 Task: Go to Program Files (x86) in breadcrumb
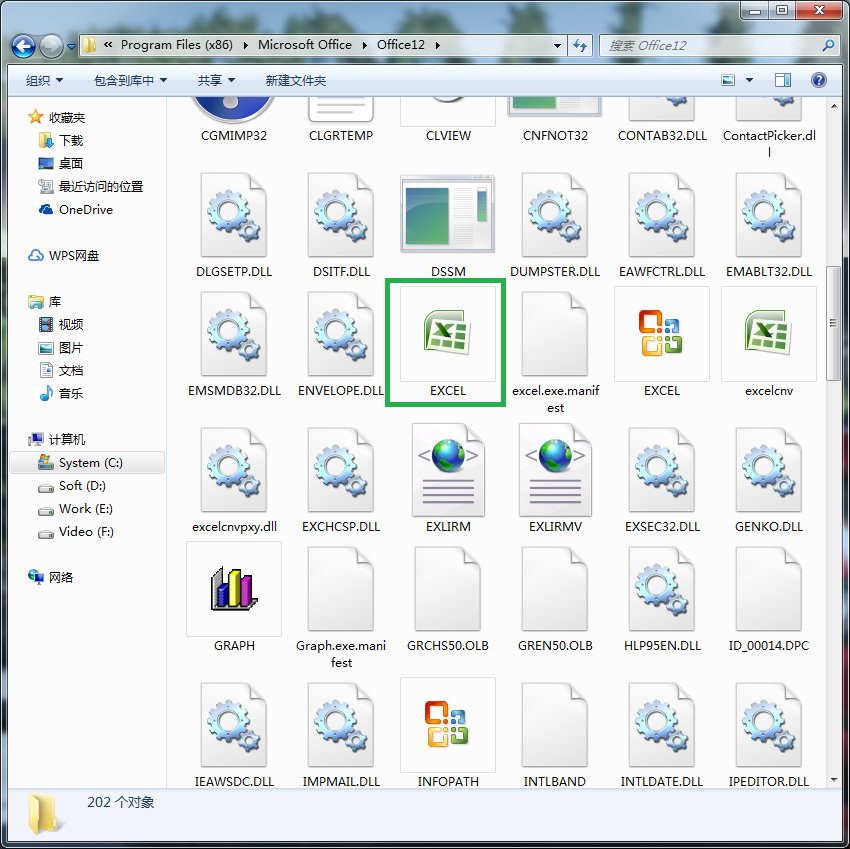tap(177, 45)
